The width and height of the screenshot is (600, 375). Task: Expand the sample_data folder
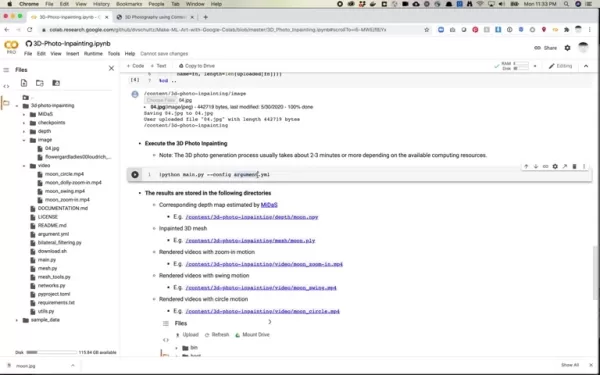[17, 320]
